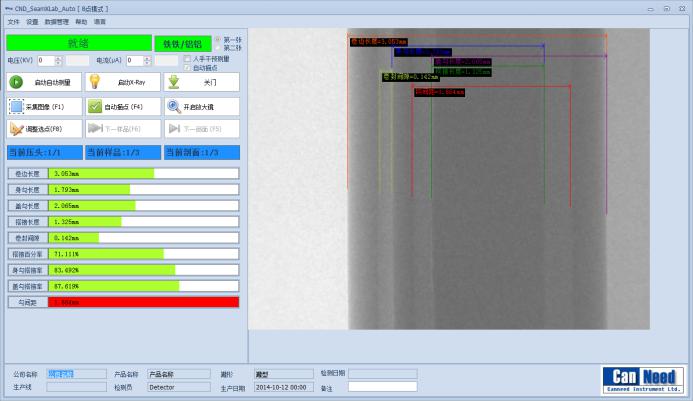Click the green down-arrow 关门 icon

(173, 83)
